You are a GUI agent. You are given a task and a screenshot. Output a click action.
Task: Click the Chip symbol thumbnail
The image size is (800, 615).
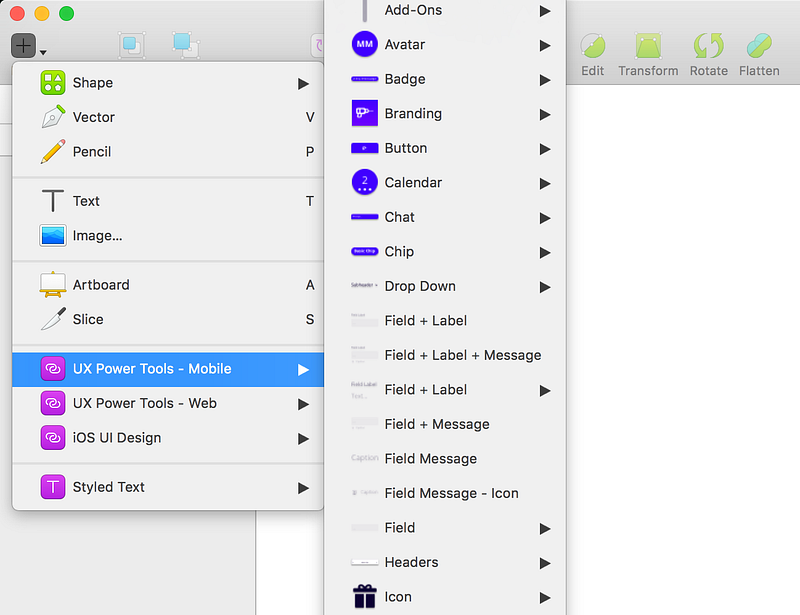(365, 251)
